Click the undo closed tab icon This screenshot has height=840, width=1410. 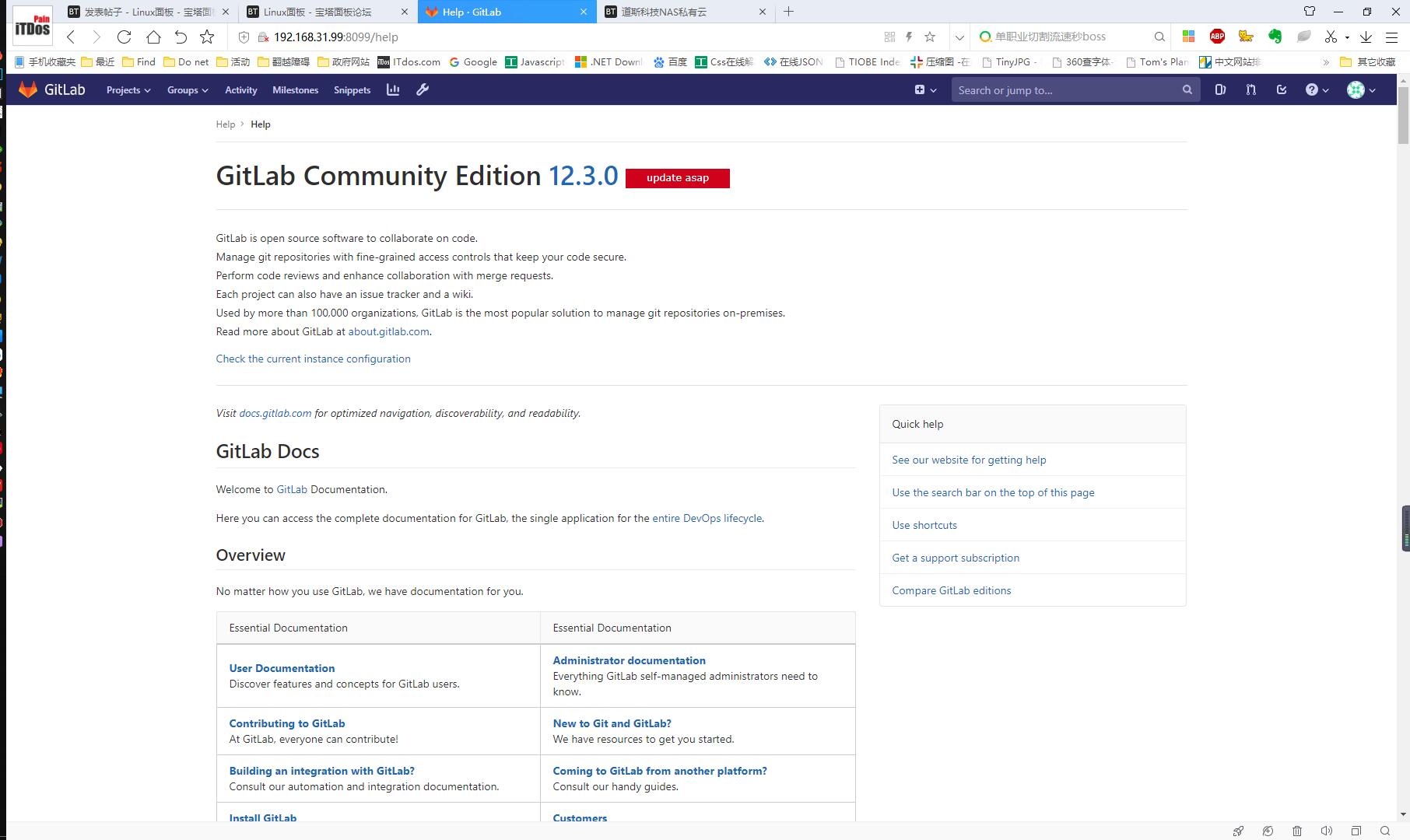coord(181,37)
